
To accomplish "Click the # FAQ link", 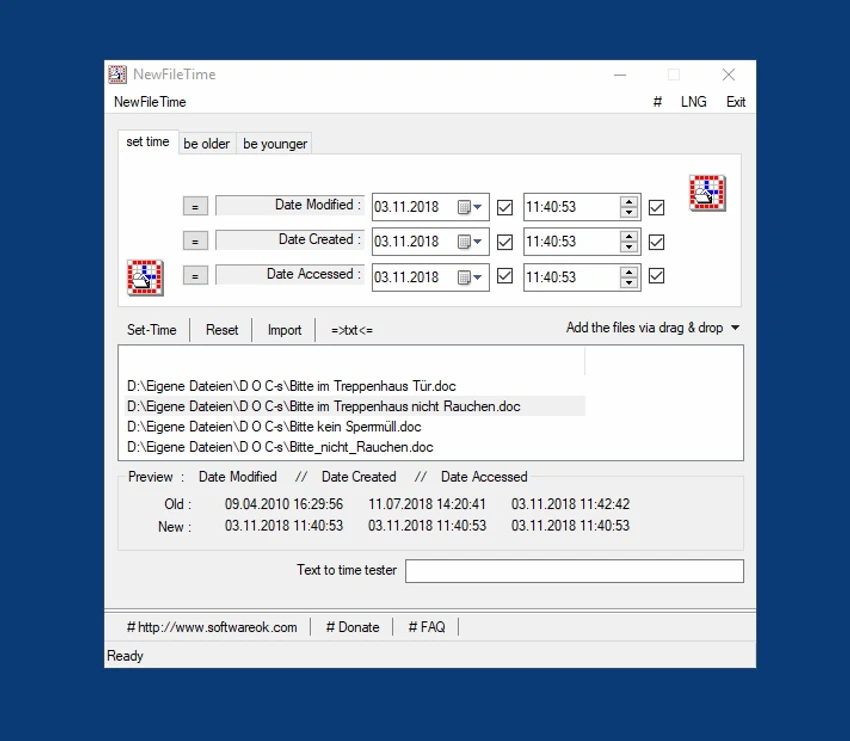I will (427, 627).
